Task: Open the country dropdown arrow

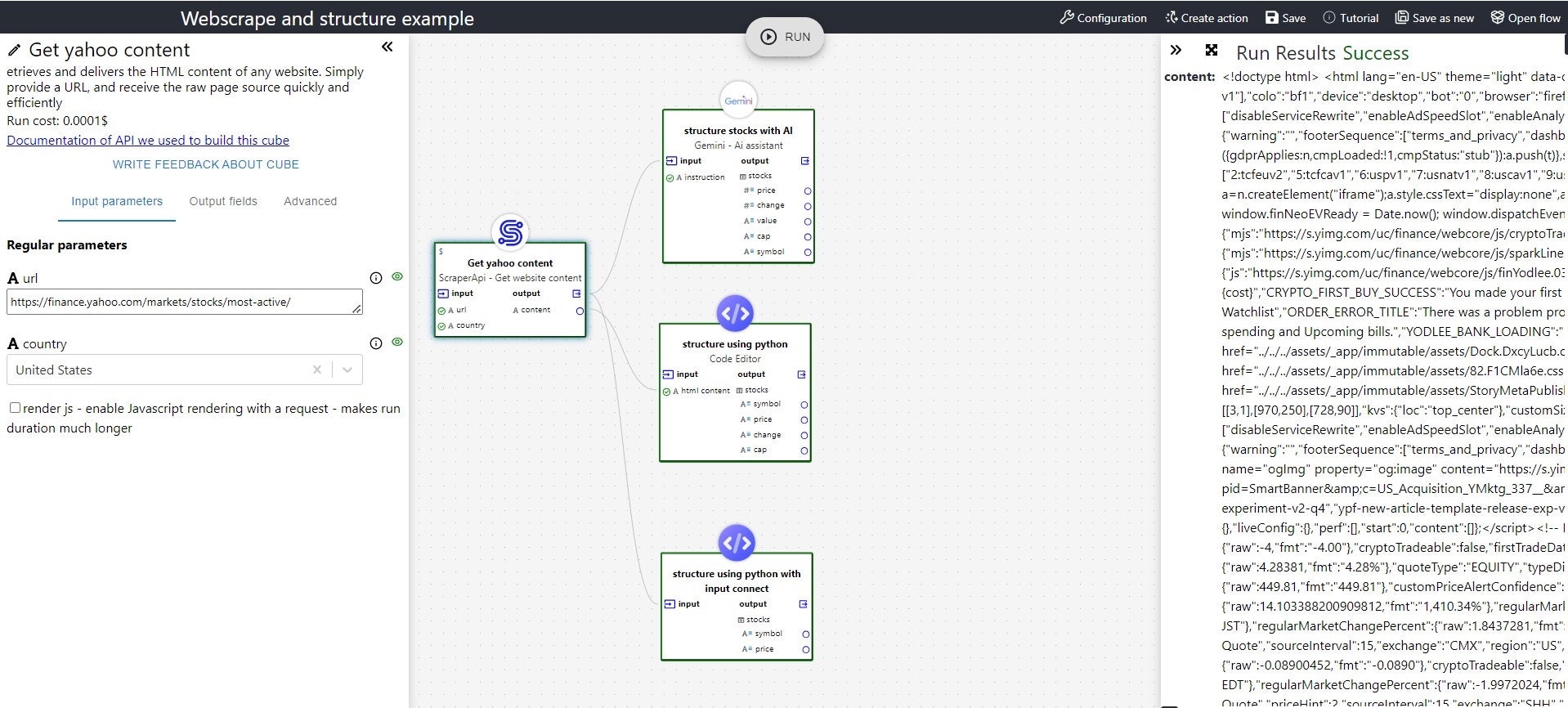Action: 347,370
